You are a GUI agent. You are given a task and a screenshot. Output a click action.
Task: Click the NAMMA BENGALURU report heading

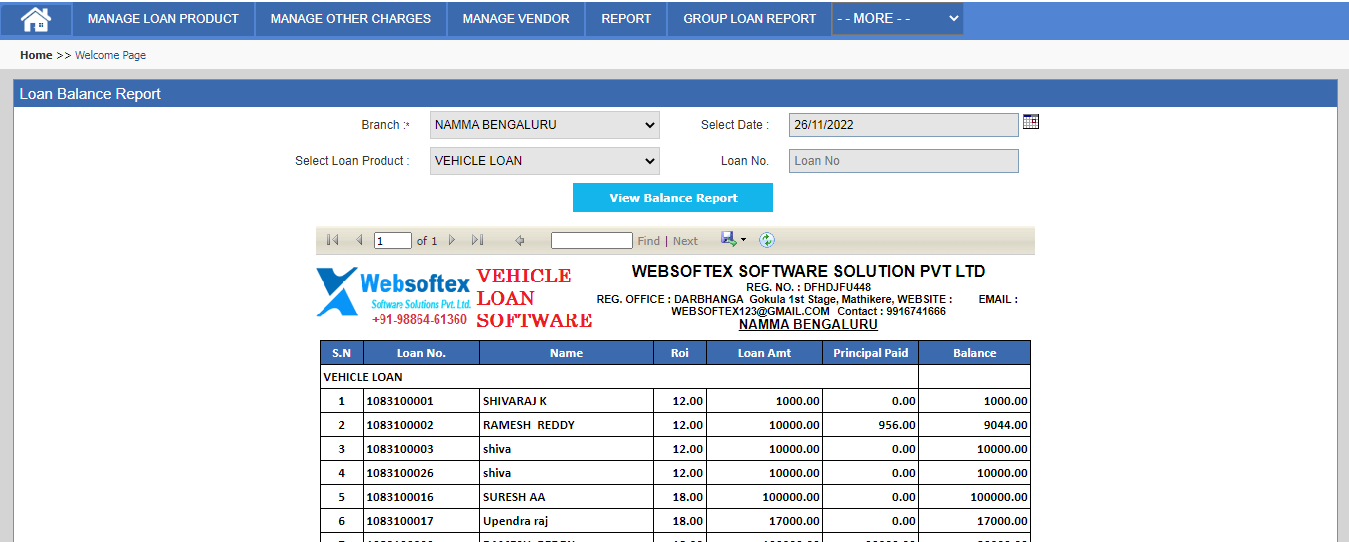click(x=808, y=324)
